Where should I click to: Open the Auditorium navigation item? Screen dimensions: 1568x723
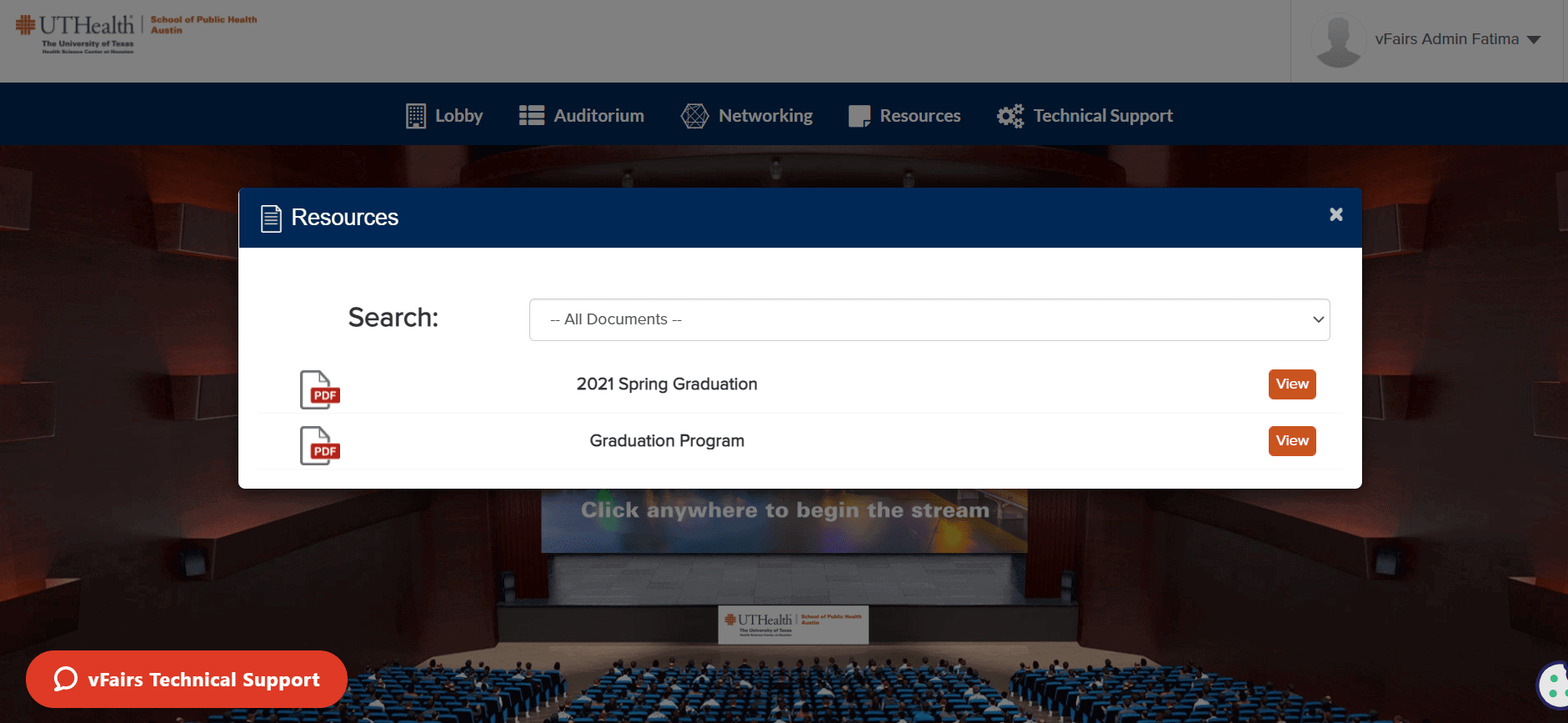tap(582, 116)
